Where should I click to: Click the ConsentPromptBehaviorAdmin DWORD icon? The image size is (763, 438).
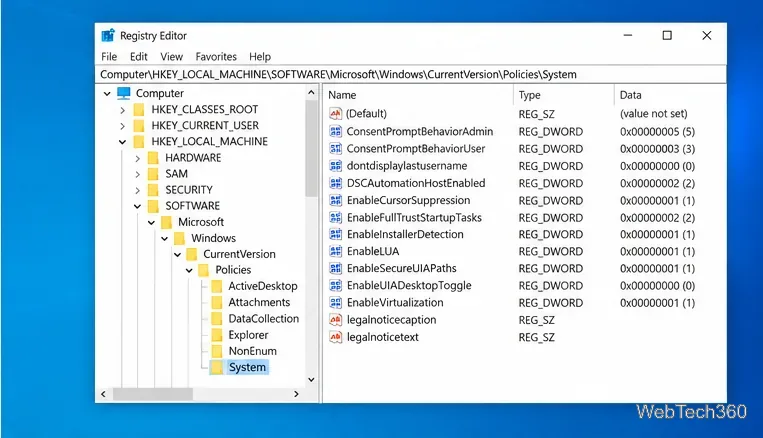tap(335, 131)
